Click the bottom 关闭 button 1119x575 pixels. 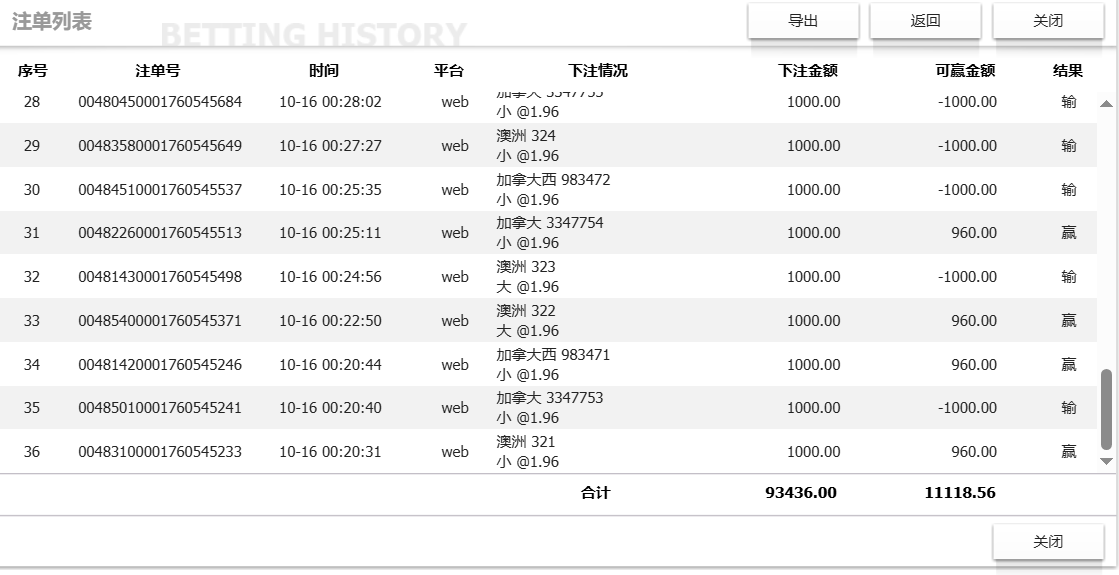(x=1047, y=542)
